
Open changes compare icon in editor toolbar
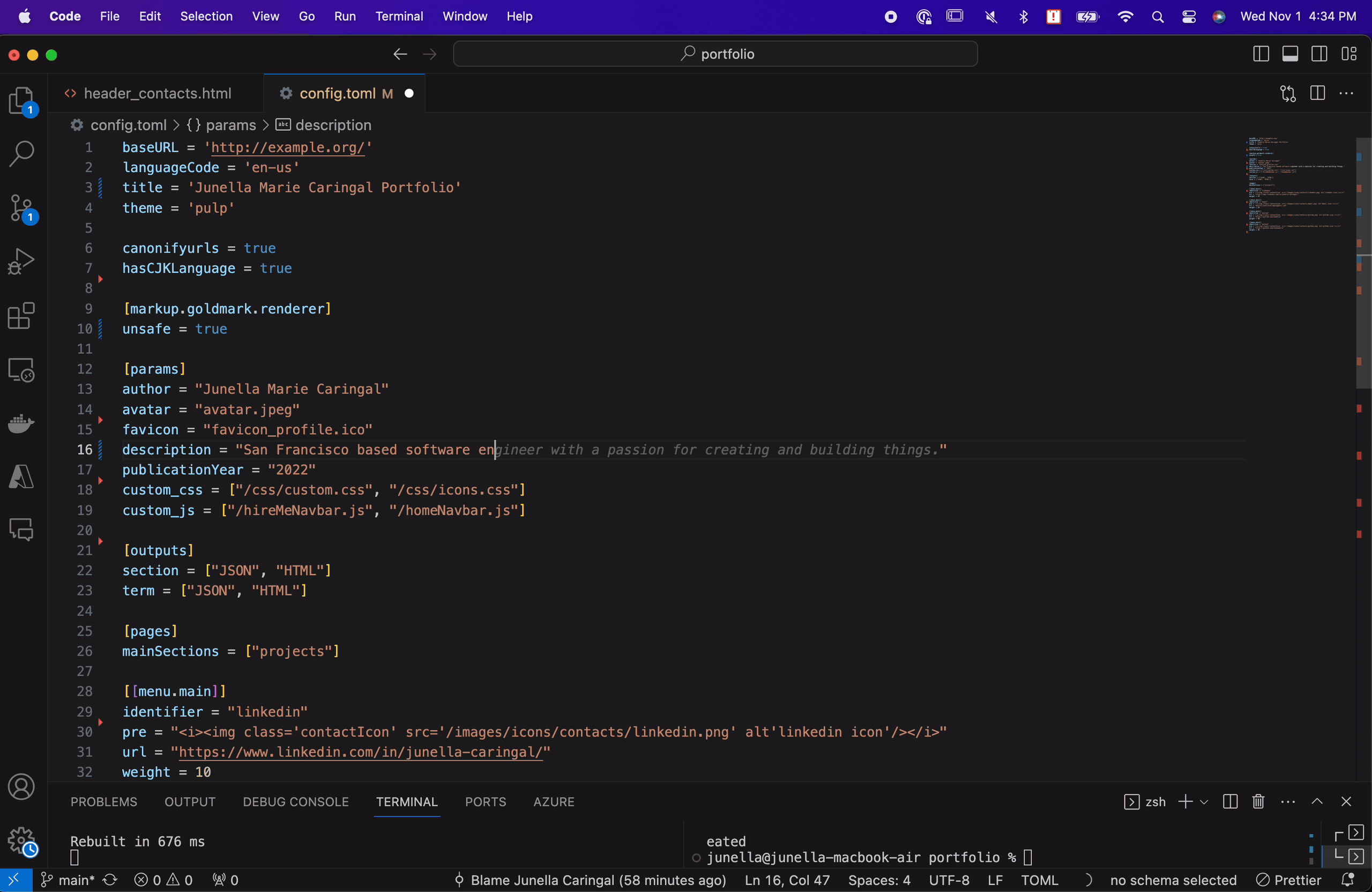tap(1288, 93)
